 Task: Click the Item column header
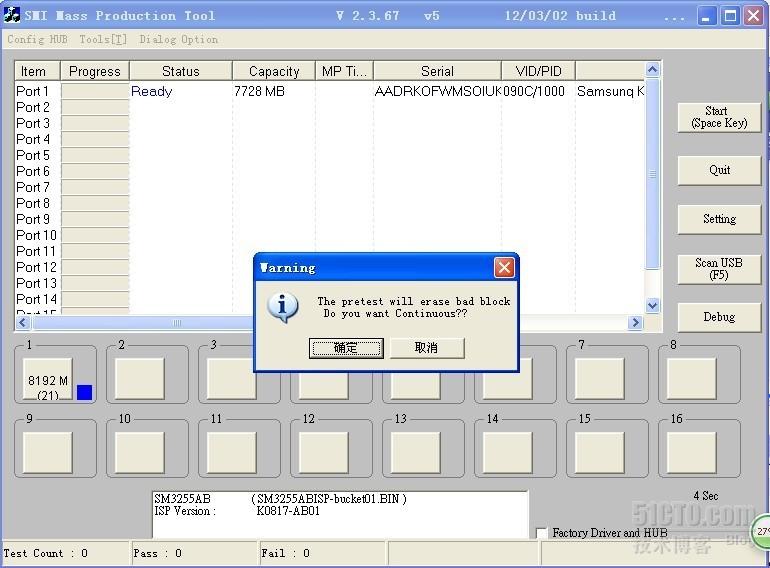pos(37,71)
